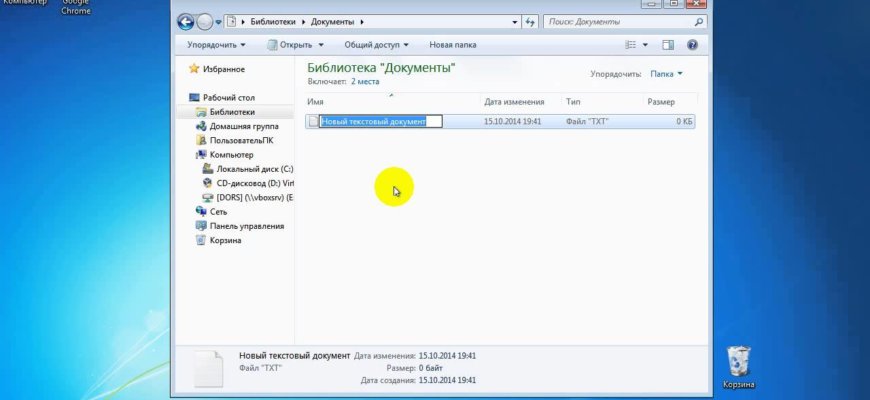Click the address bar refresh icon

pos(529,21)
